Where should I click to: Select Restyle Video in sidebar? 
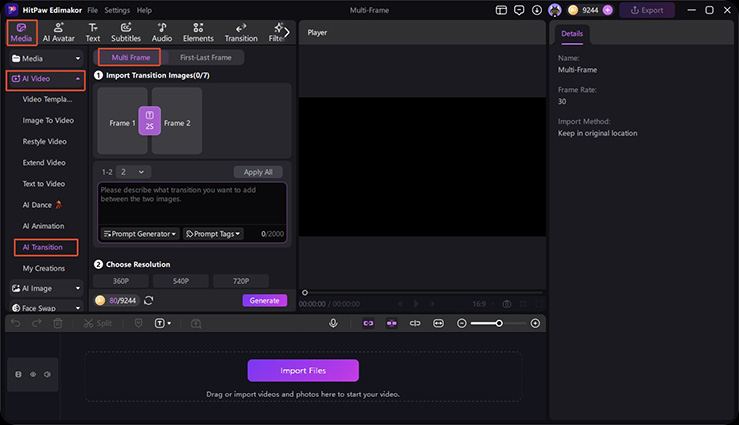pos(44,142)
